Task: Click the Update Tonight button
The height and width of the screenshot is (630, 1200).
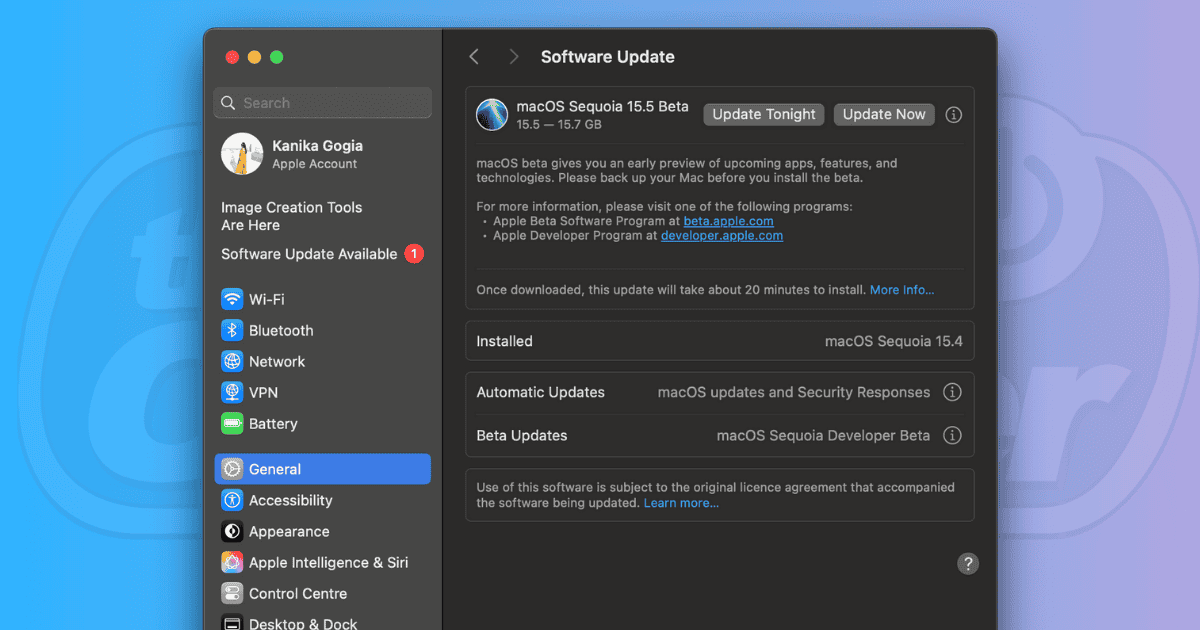Action: click(764, 114)
